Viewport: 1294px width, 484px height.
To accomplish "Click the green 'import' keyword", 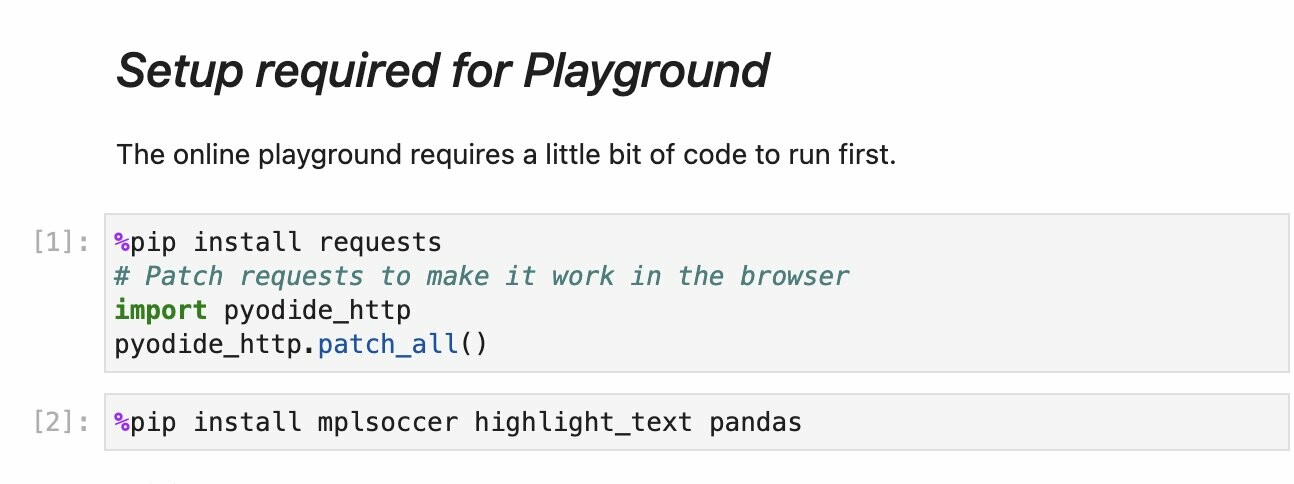I will point(161,310).
